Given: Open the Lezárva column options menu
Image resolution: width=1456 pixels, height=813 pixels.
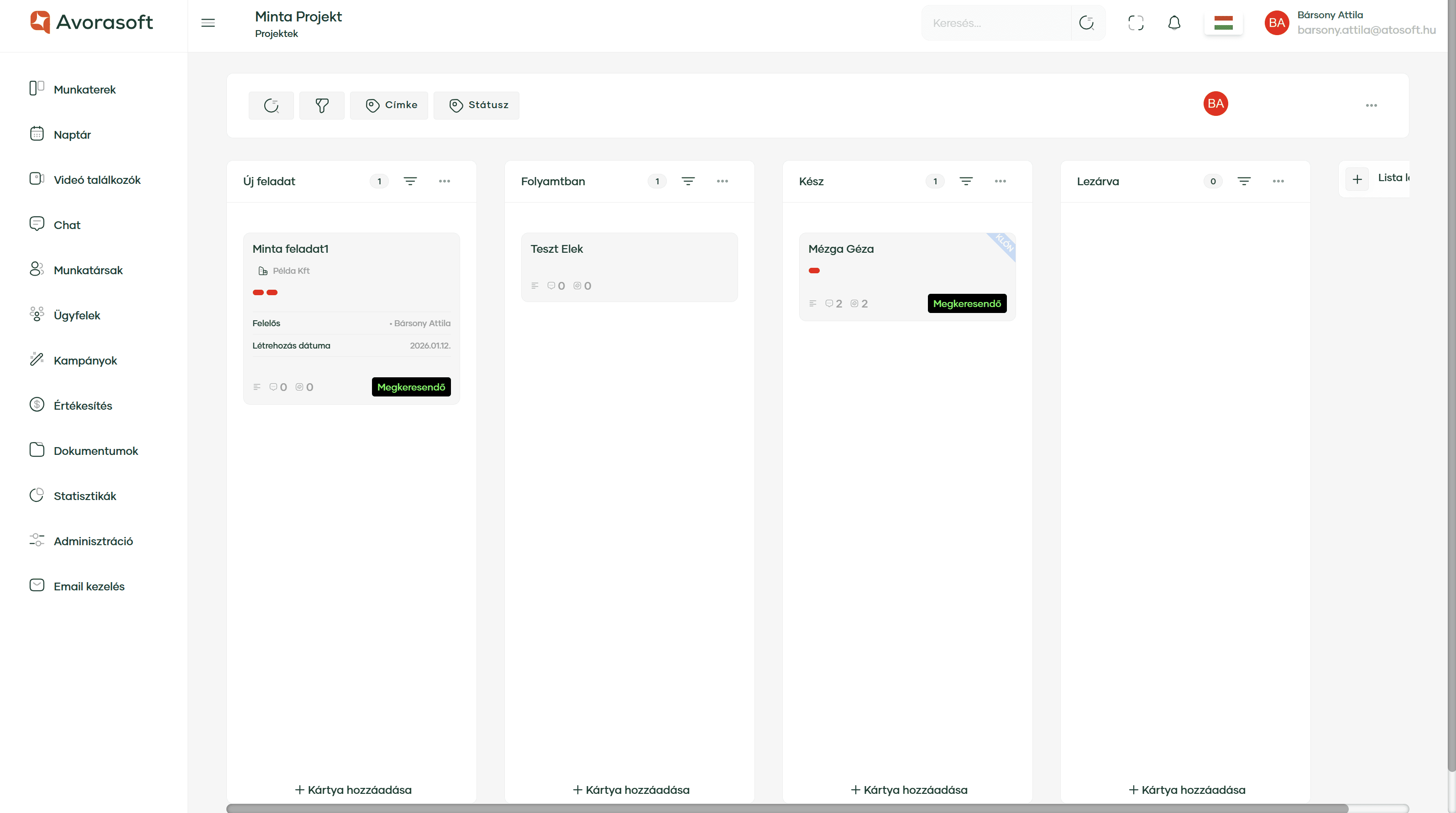Looking at the screenshot, I should tap(1279, 181).
